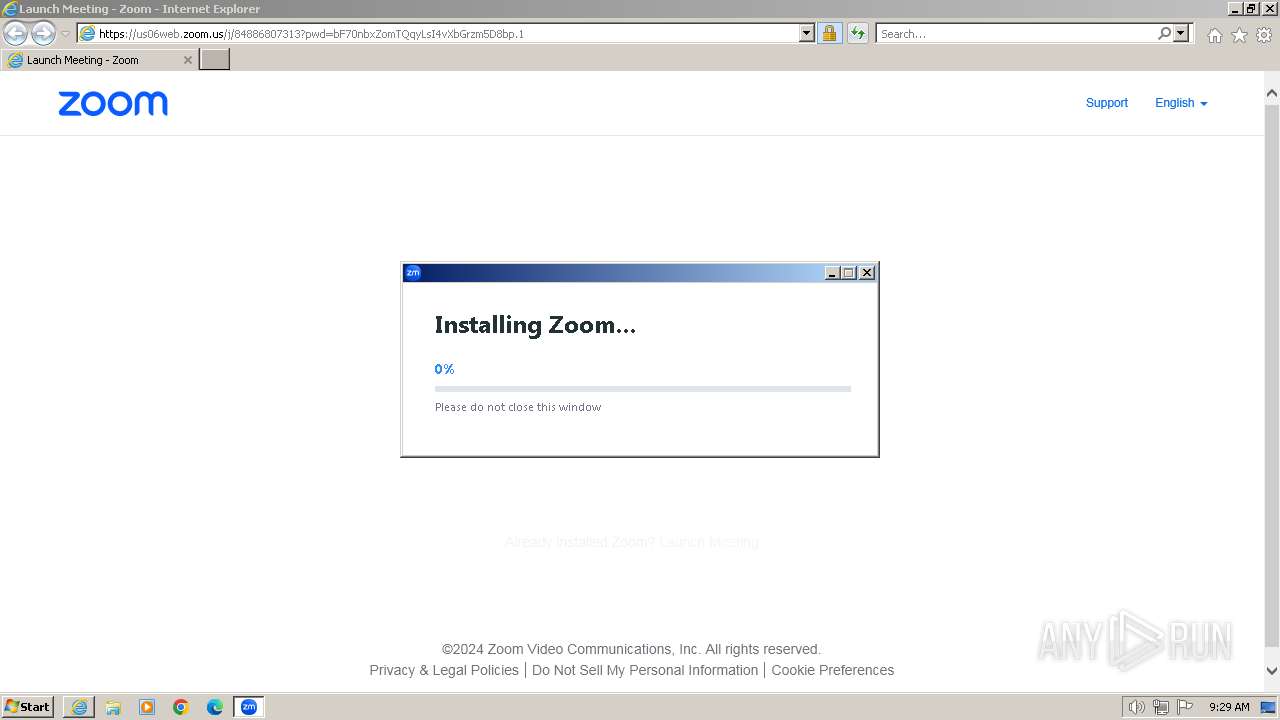Select the Launch Meeting - Zoom tab
Screen dimensions: 1280x720
(99, 60)
